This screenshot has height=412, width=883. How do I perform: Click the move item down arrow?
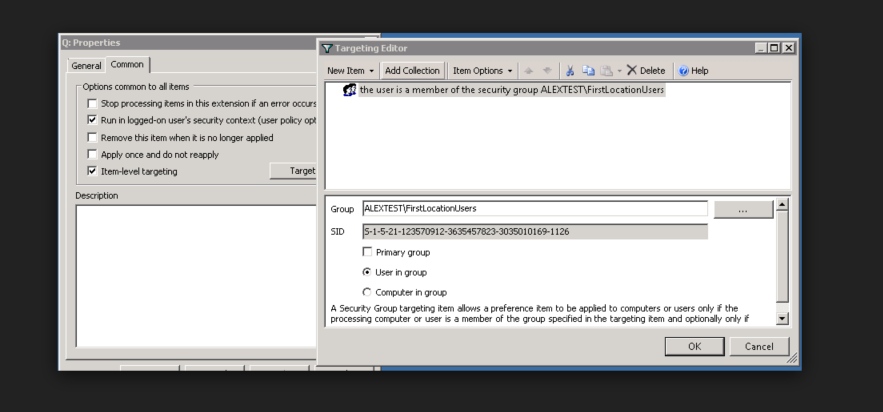(545, 71)
